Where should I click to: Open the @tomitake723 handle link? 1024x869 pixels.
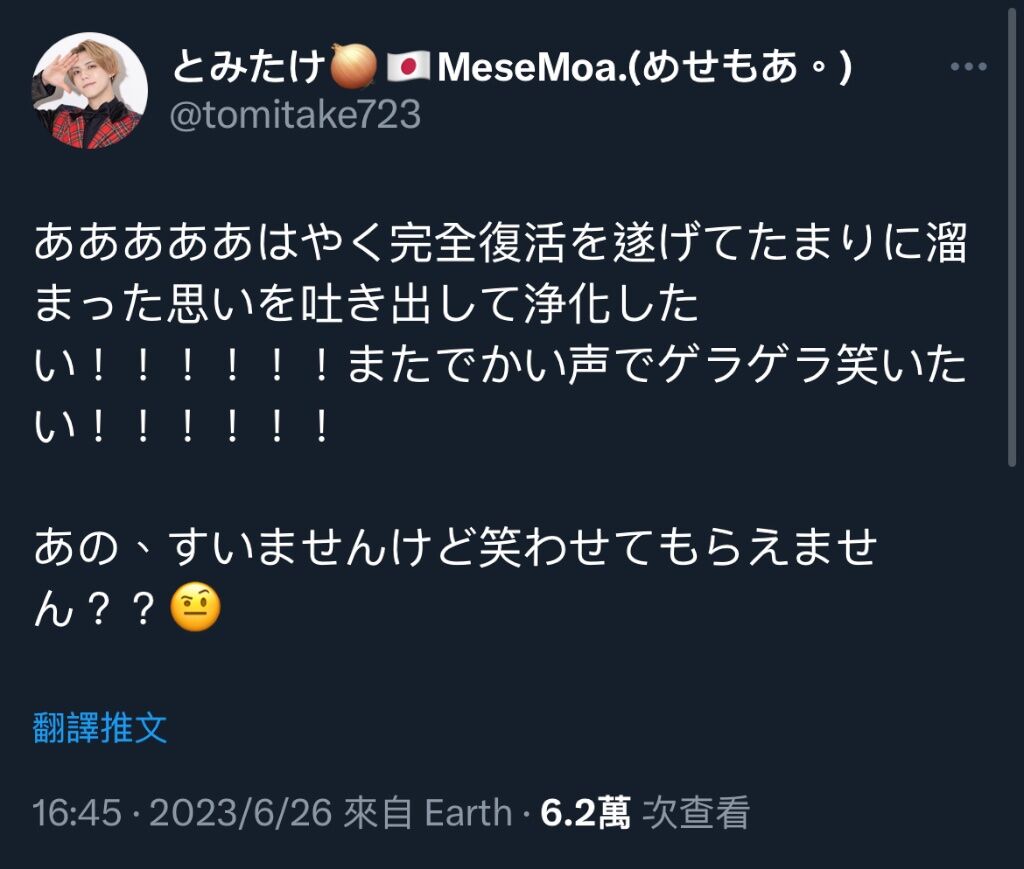(x=295, y=115)
